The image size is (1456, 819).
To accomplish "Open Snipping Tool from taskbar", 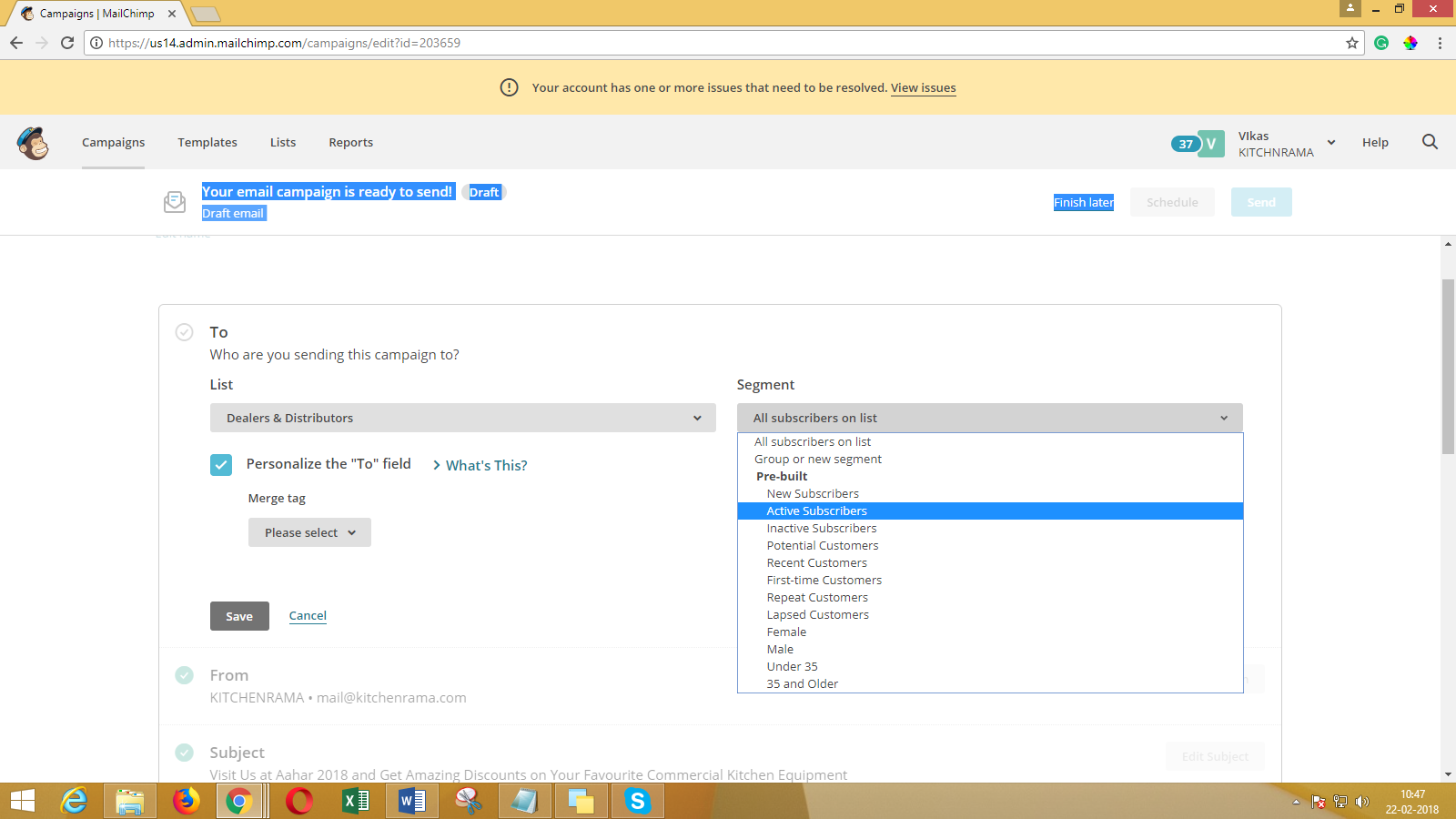I will click(x=469, y=801).
